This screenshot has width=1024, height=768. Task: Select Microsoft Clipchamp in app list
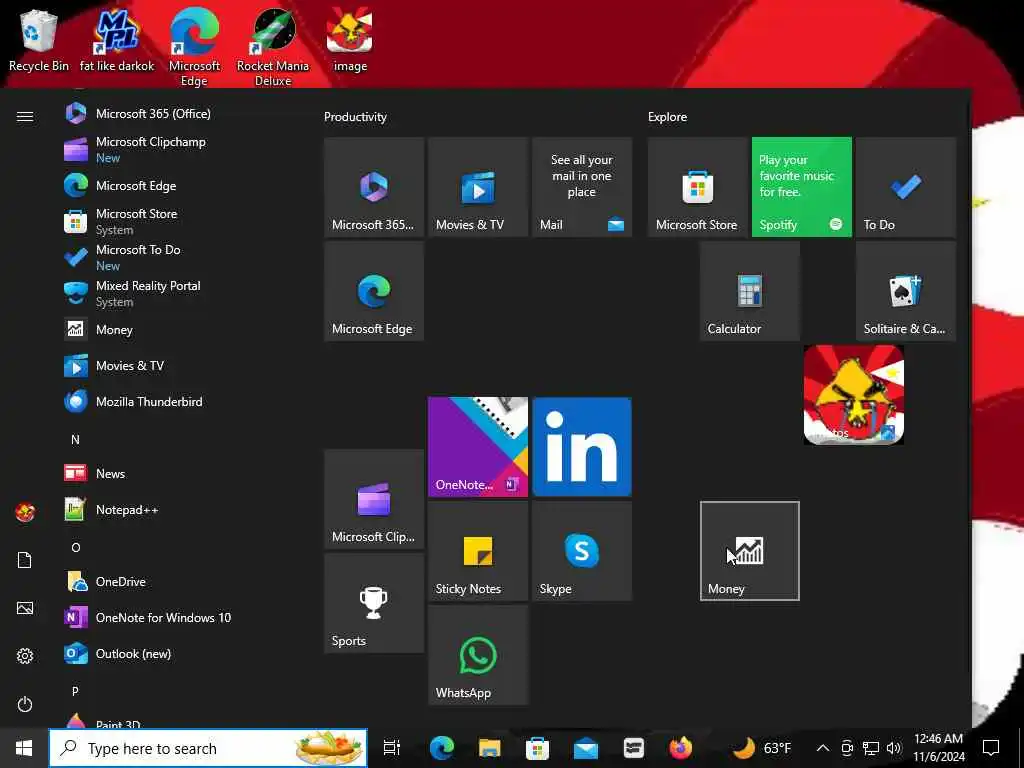coord(183,150)
